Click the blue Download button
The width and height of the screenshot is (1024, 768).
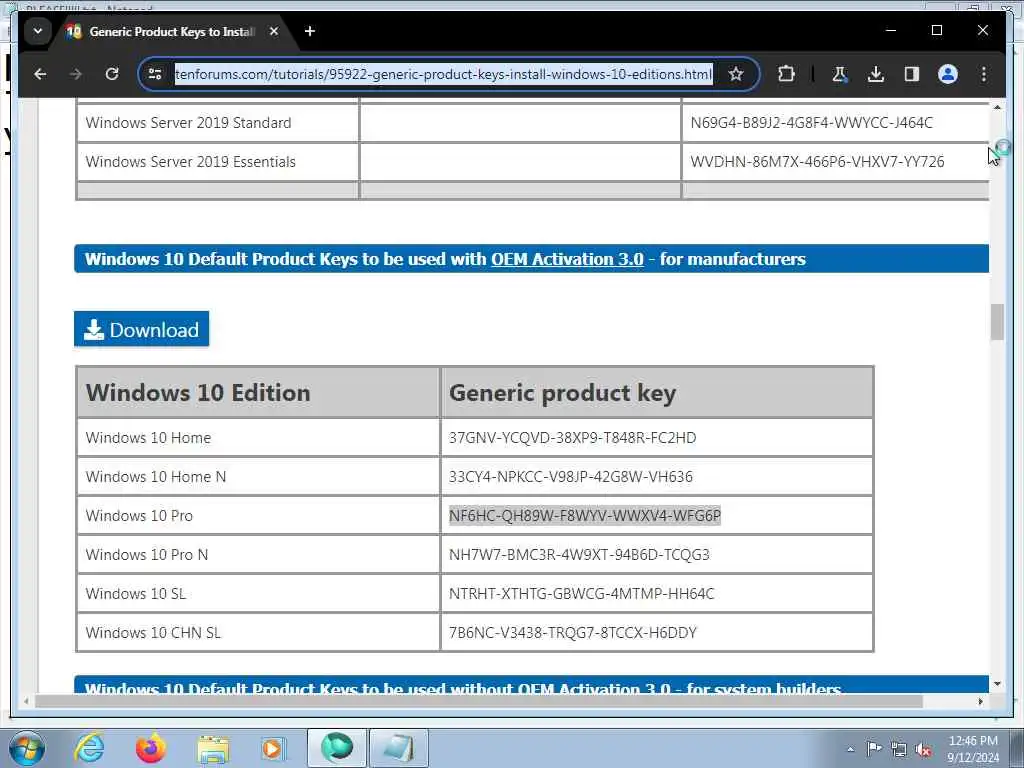tap(142, 329)
